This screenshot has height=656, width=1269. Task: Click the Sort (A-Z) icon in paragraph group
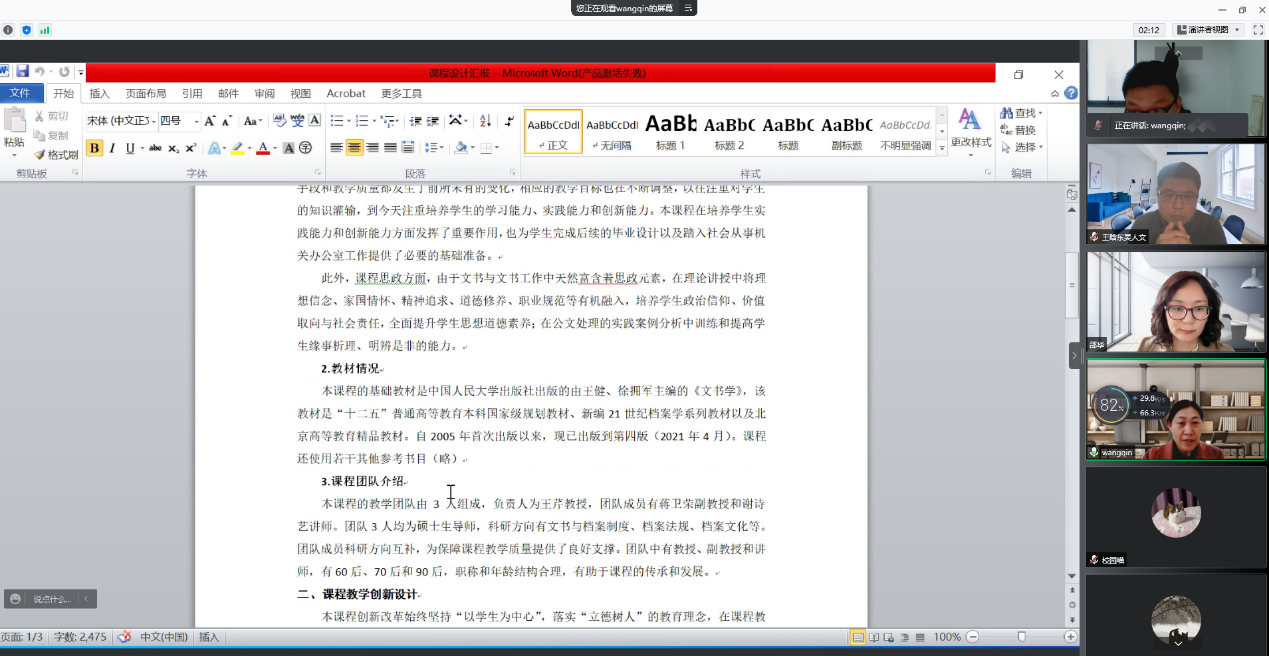click(x=486, y=121)
